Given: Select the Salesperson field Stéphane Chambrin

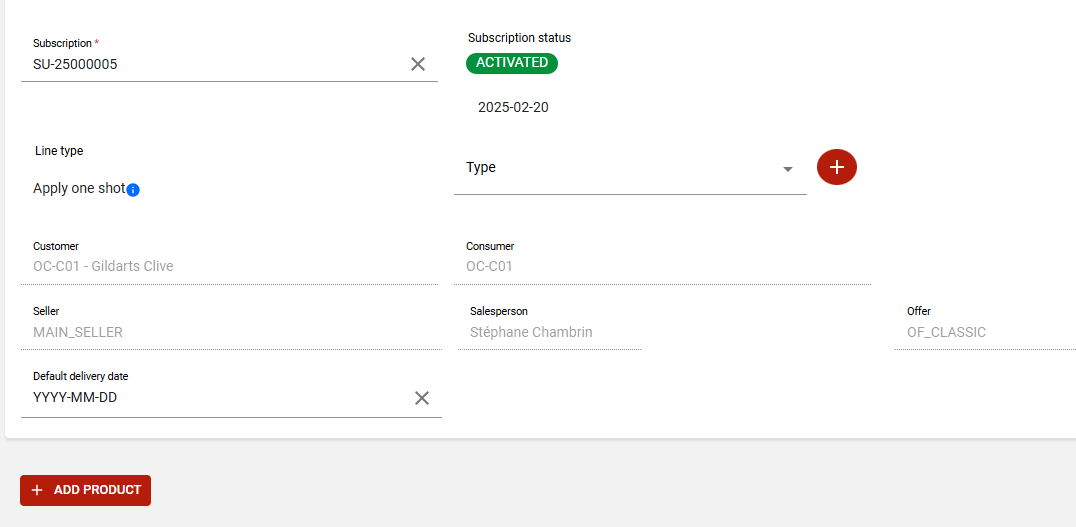Looking at the screenshot, I should coord(549,332).
